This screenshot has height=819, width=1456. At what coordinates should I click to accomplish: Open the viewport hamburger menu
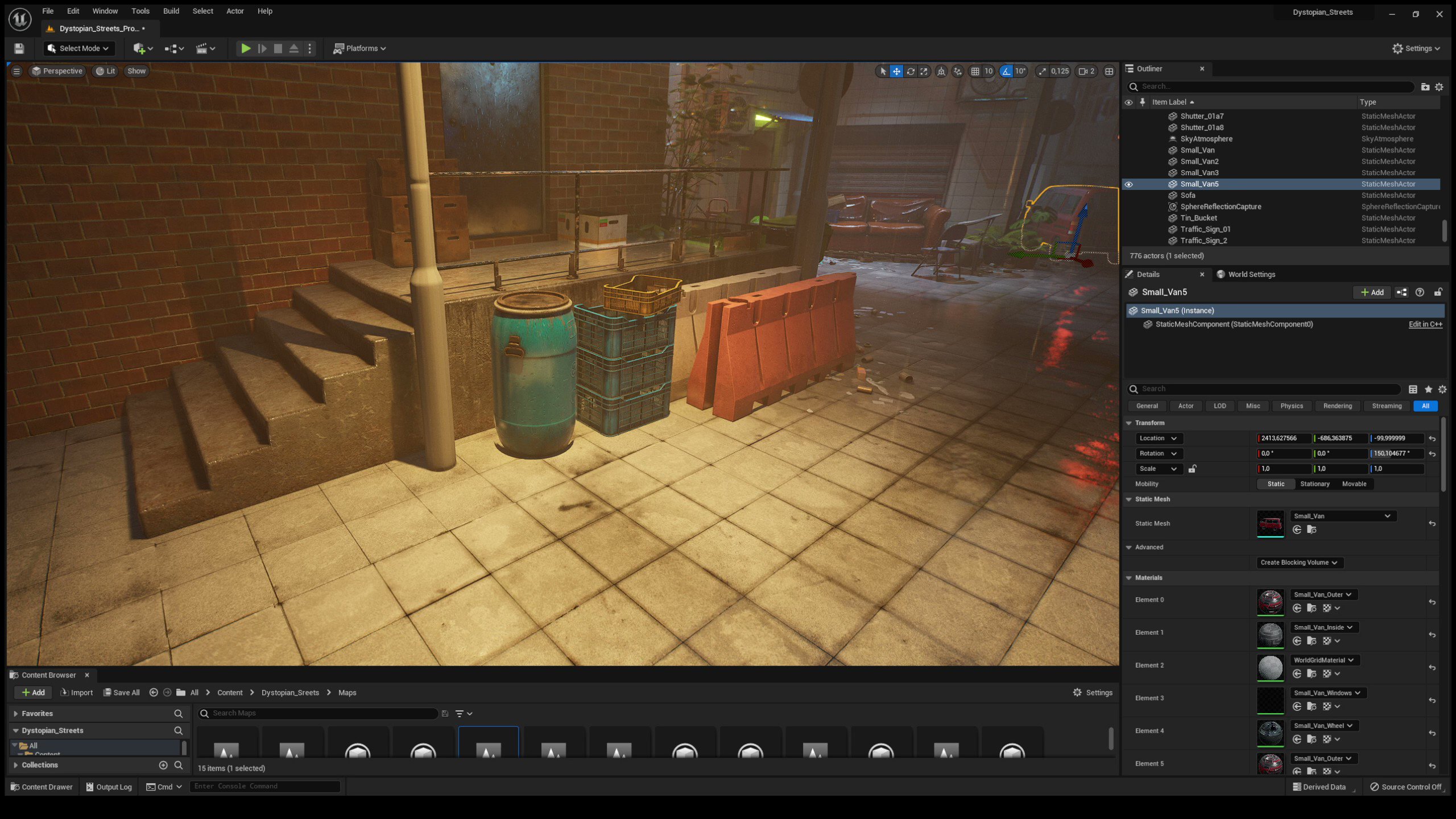[16, 71]
